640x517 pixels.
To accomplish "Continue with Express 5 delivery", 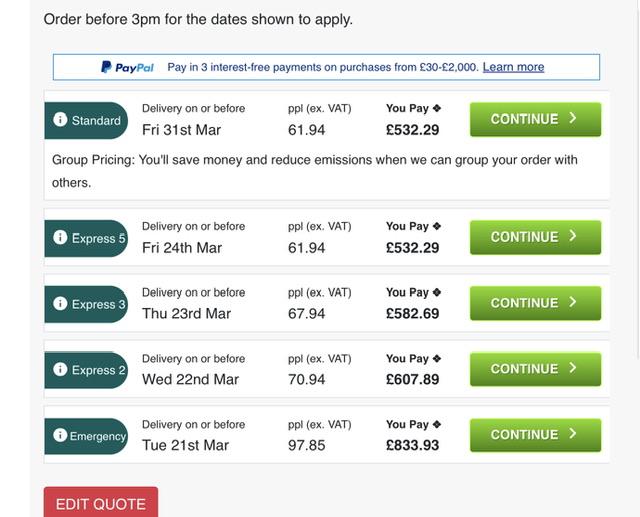I will coord(535,237).
